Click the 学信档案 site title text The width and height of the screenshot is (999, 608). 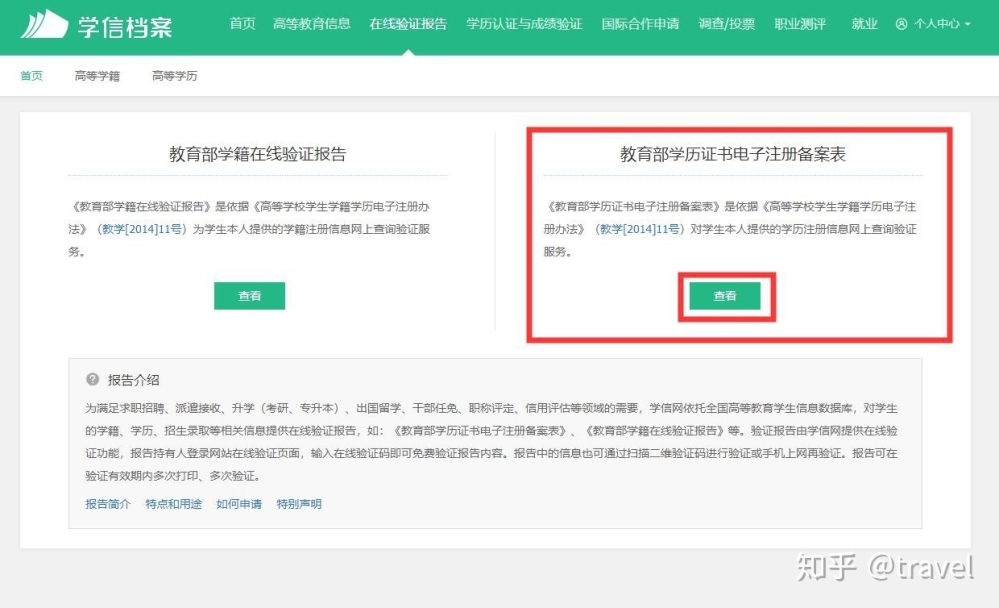(x=125, y=27)
